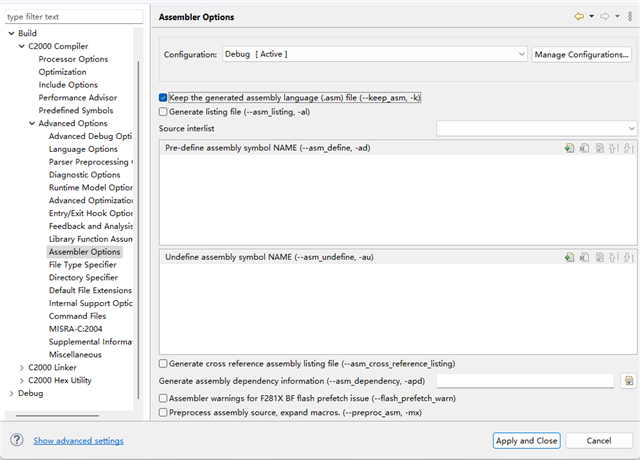
Task: Uncheck Keep the generated assembly language file
Action: (164, 98)
